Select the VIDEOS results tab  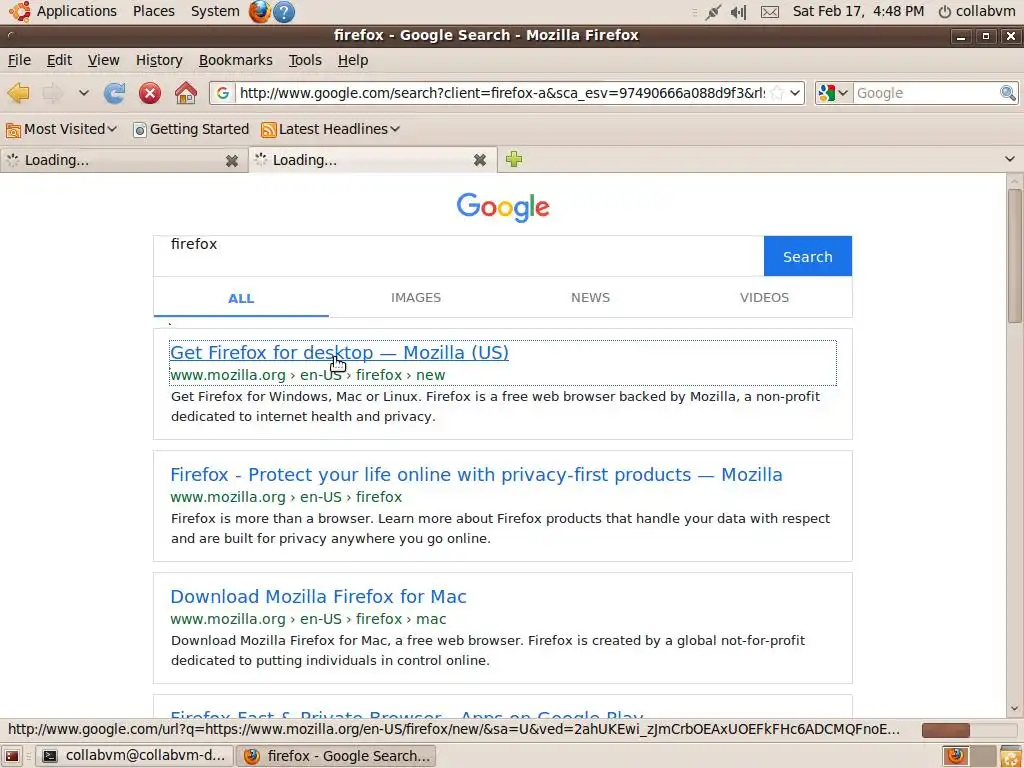click(x=764, y=298)
